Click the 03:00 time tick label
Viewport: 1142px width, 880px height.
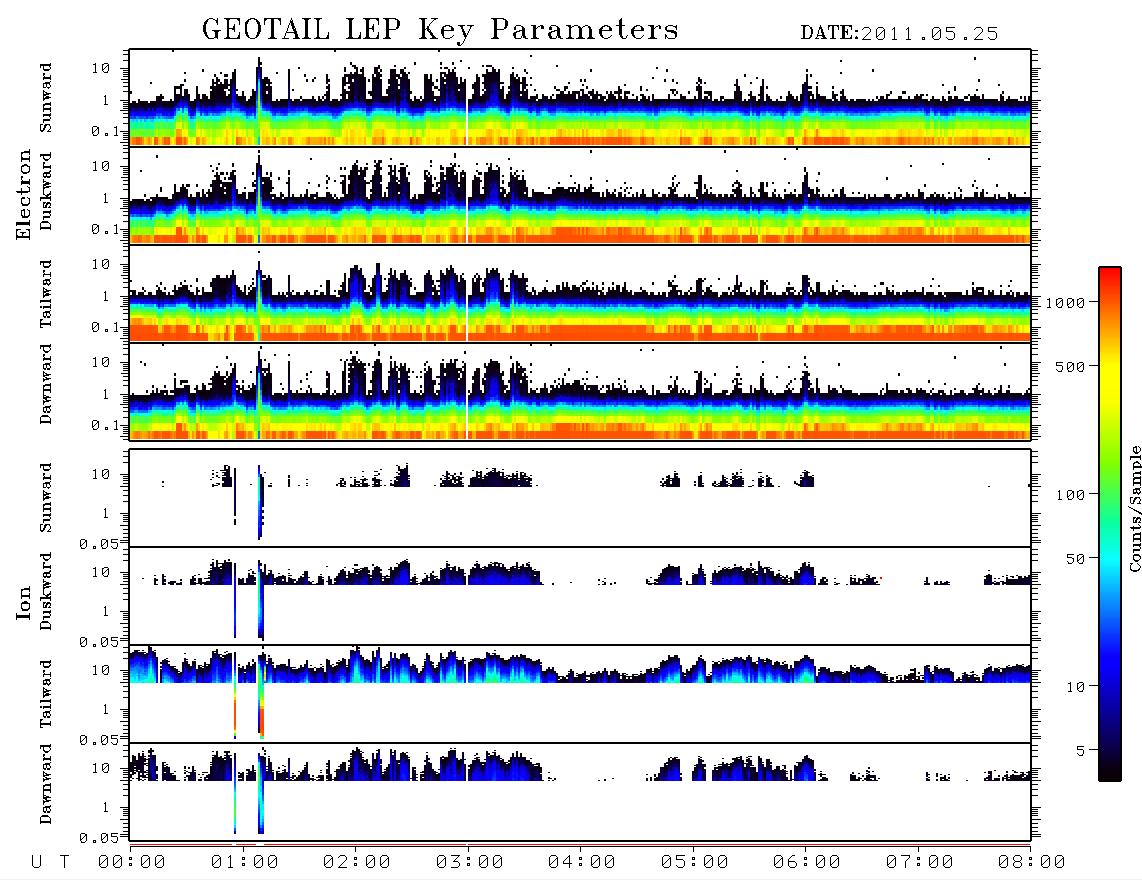tap(470, 862)
